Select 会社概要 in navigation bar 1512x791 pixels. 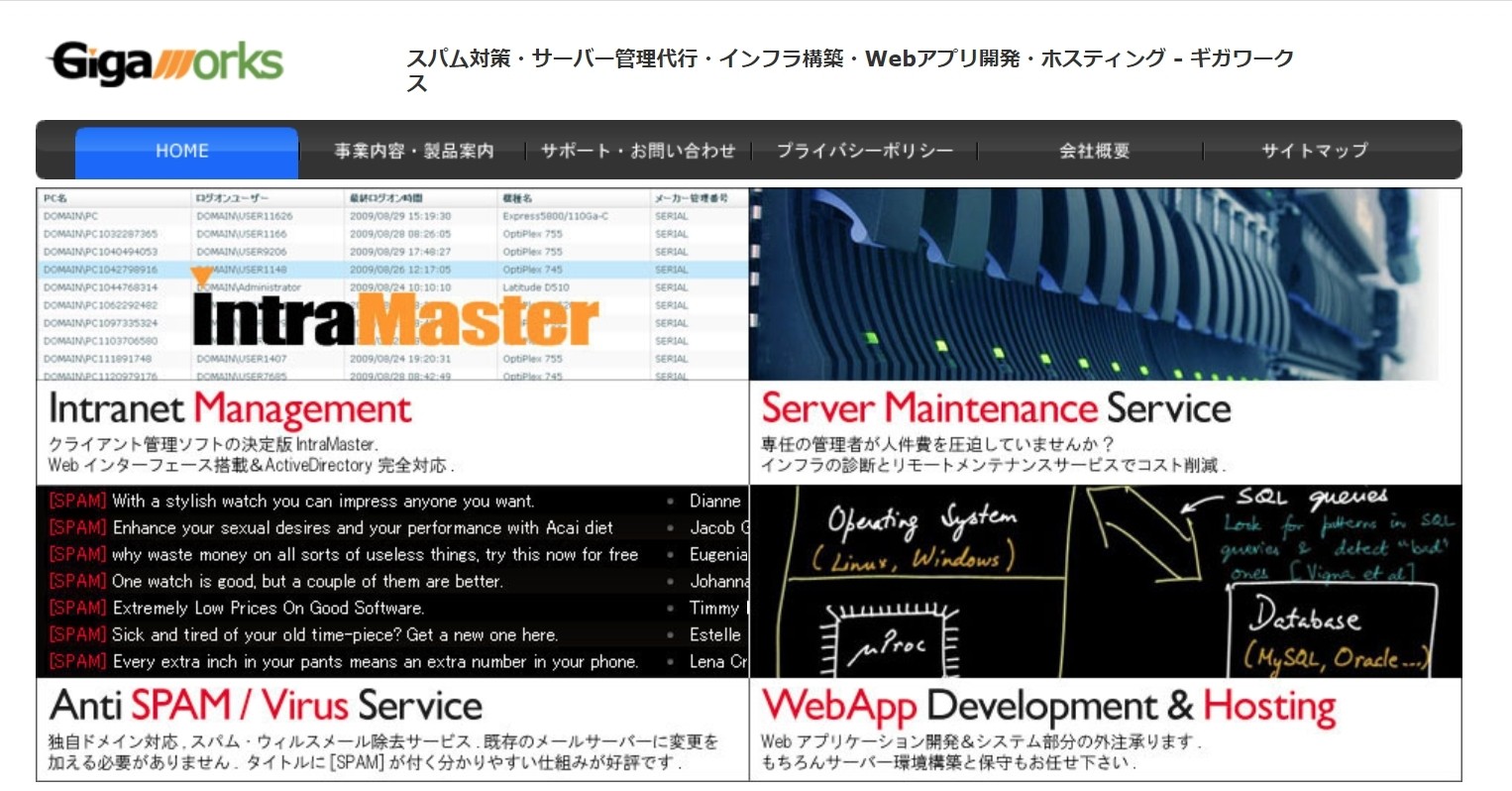tap(1094, 152)
